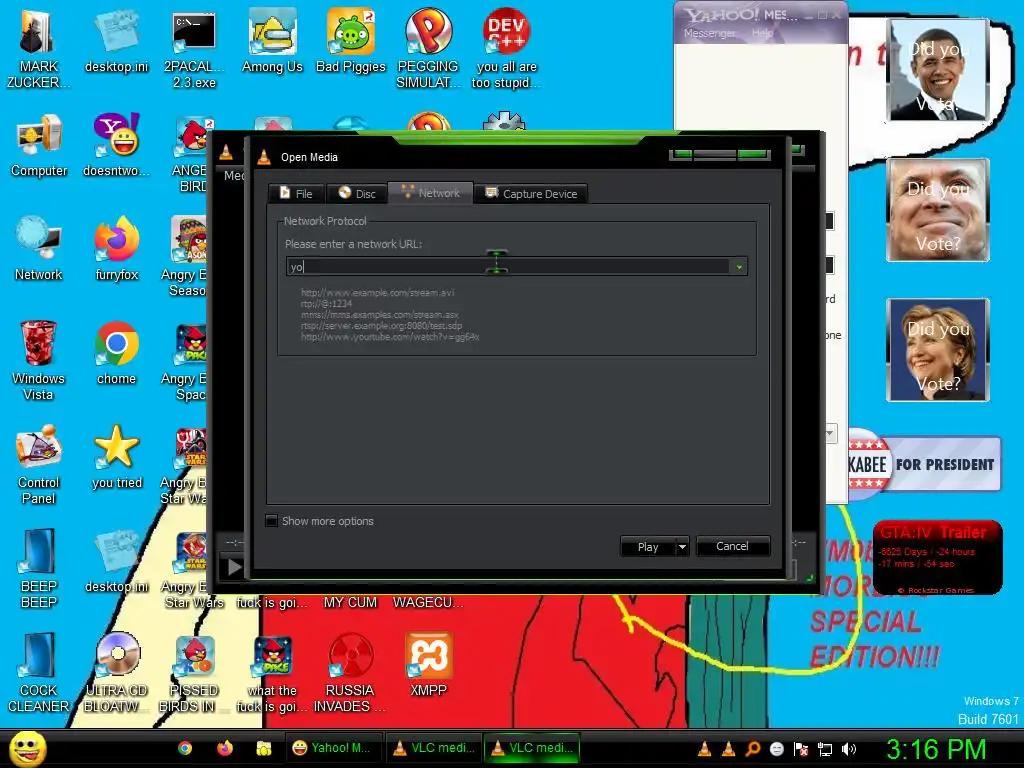1024x768 pixels.
Task: Open the Disc tab
Action: [357, 193]
